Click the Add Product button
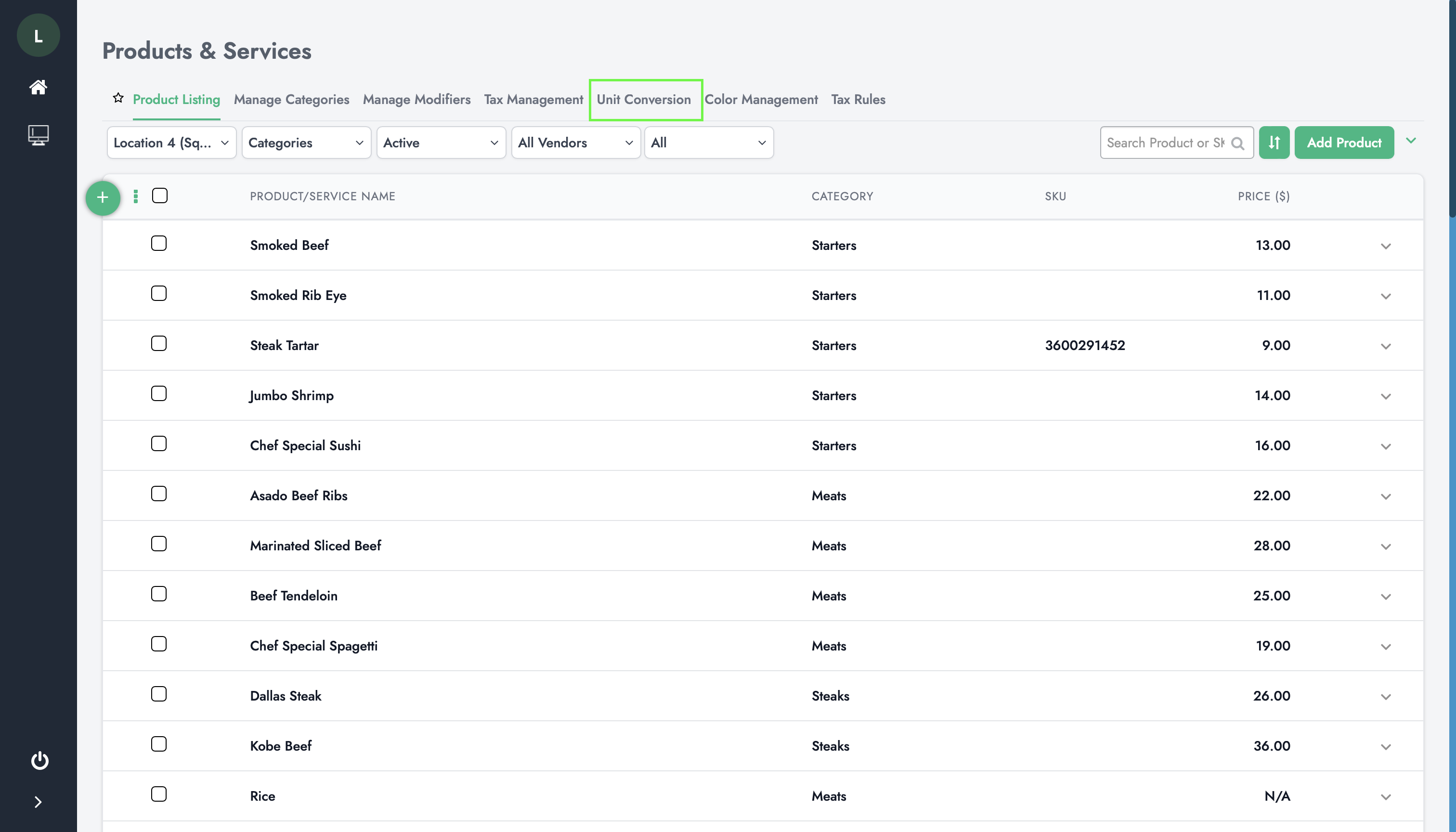Image resolution: width=1456 pixels, height=832 pixels. (x=1343, y=142)
